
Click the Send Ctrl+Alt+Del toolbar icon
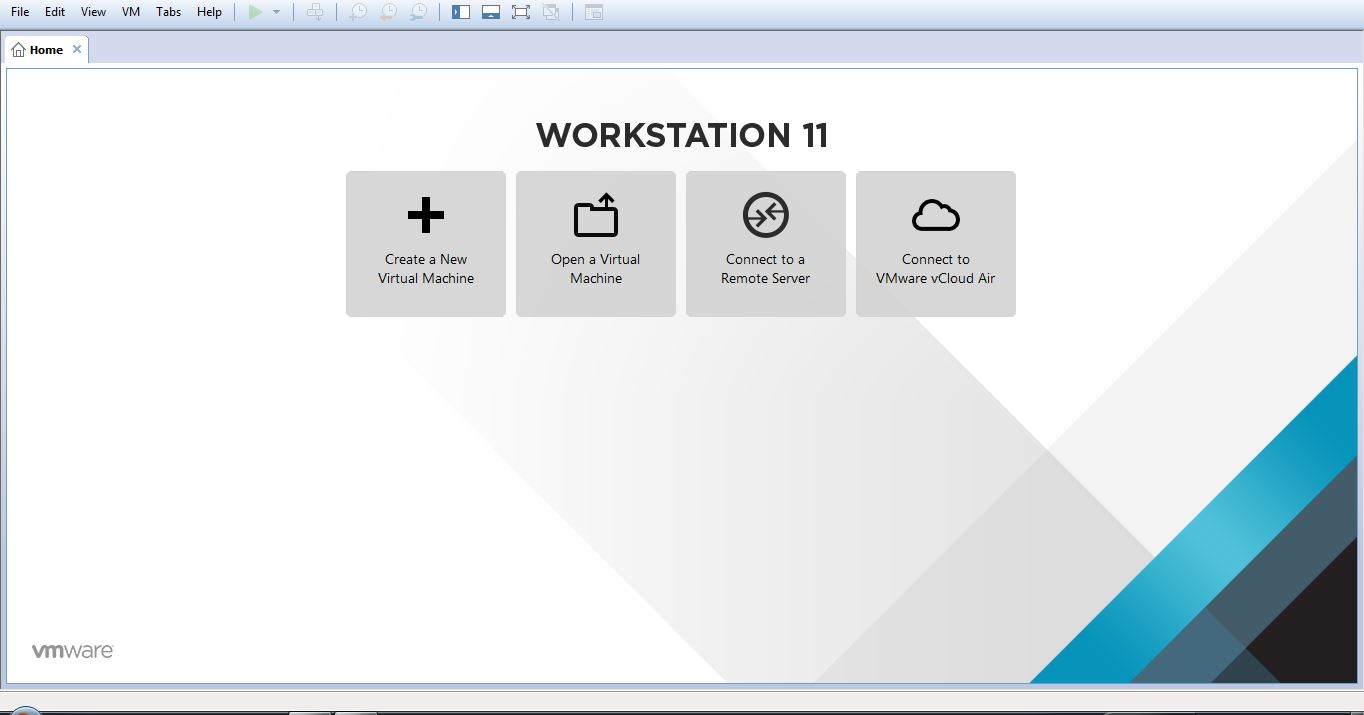(315, 12)
